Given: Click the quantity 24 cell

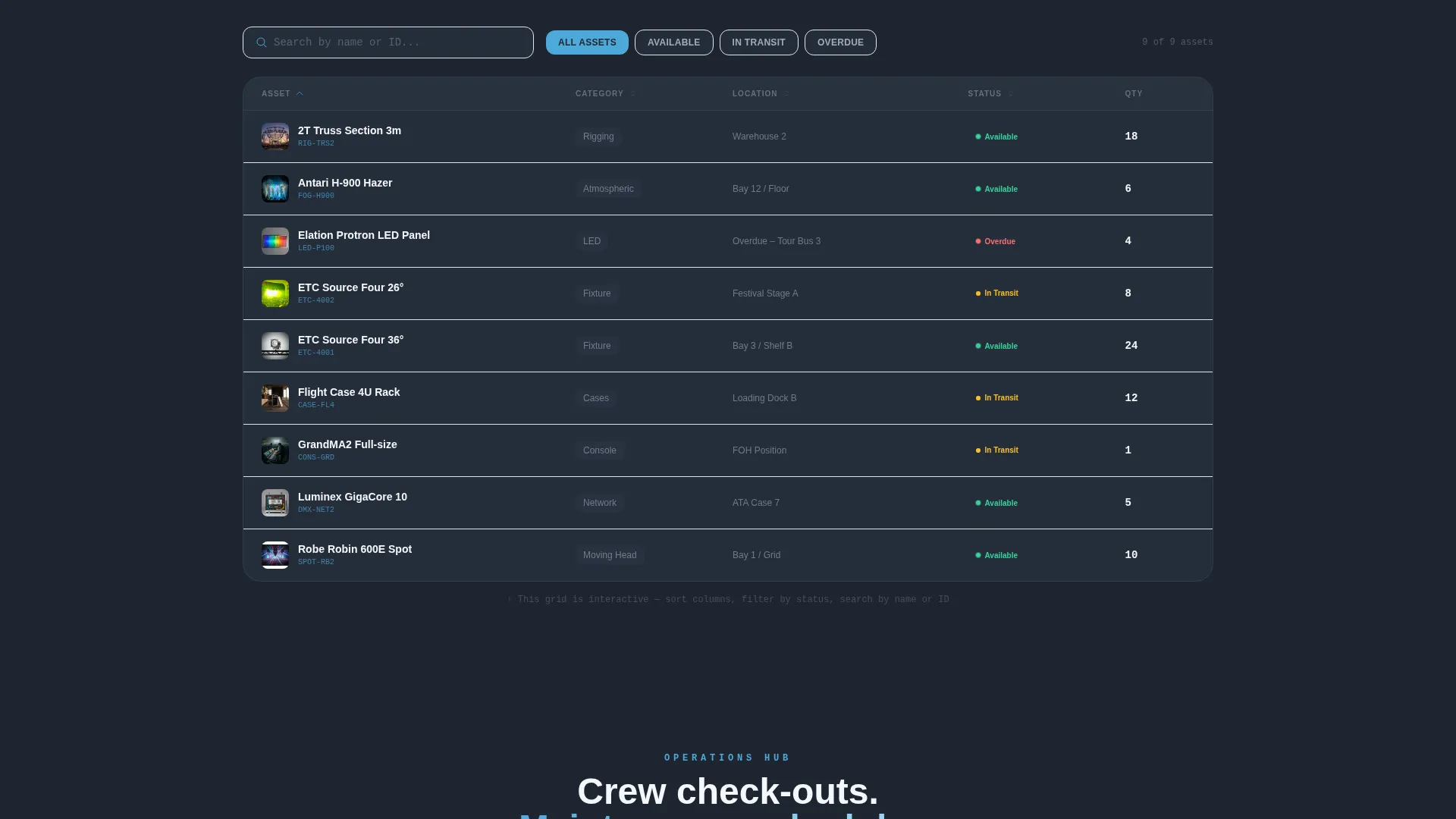Looking at the screenshot, I should (1131, 346).
